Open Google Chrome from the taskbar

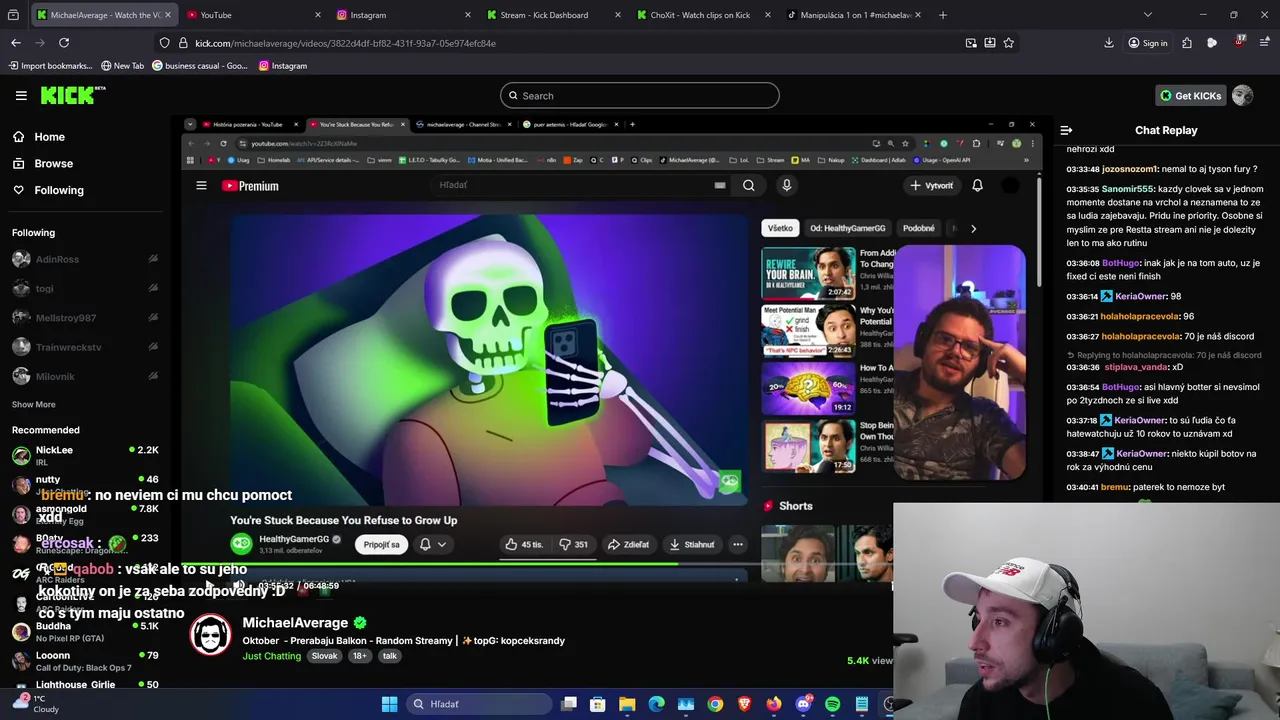click(715, 704)
